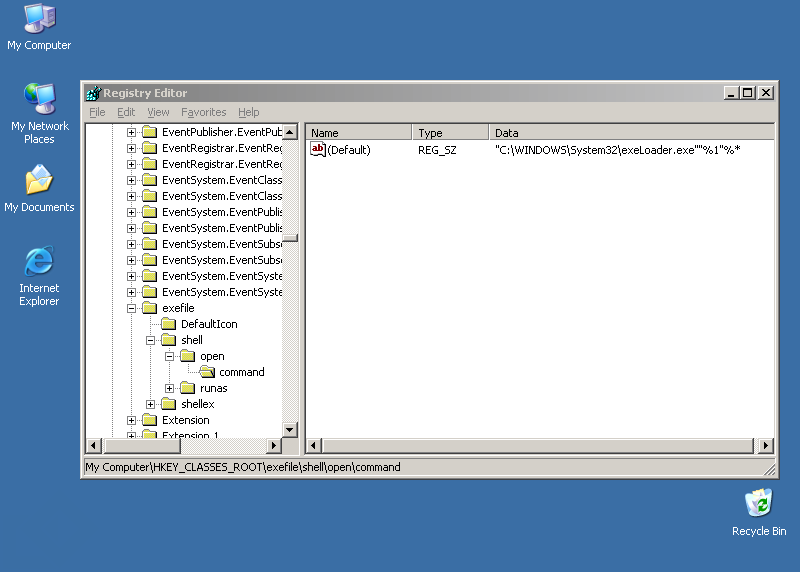800x572 pixels.
Task: Expand the shellex key
Action: 151,404
